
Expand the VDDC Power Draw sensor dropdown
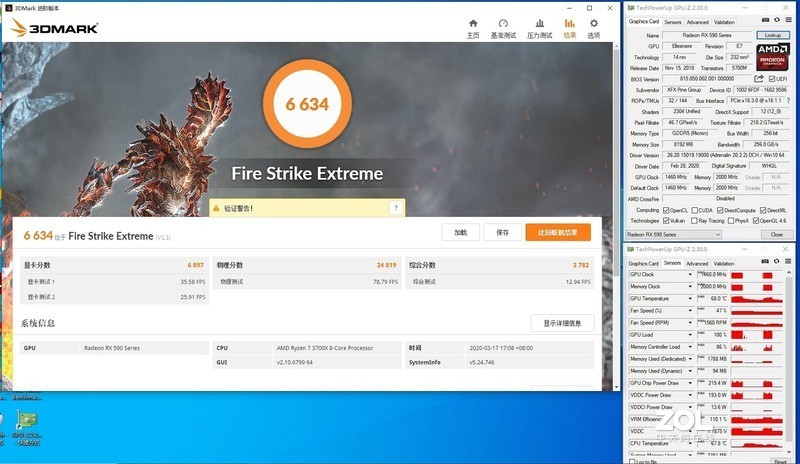(x=690, y=395)
